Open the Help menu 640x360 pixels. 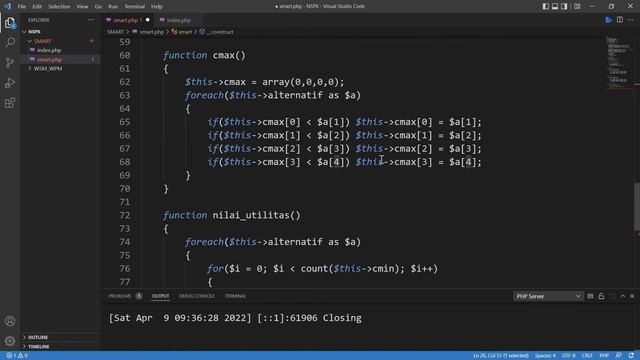(157, 7)
